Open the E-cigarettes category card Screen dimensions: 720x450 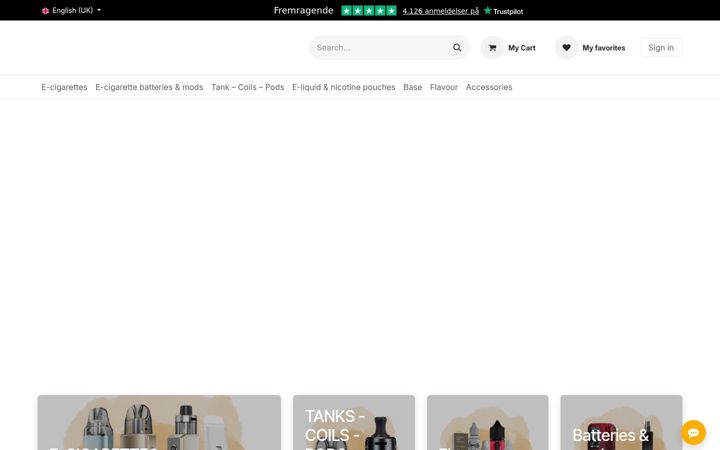point(159,422)
